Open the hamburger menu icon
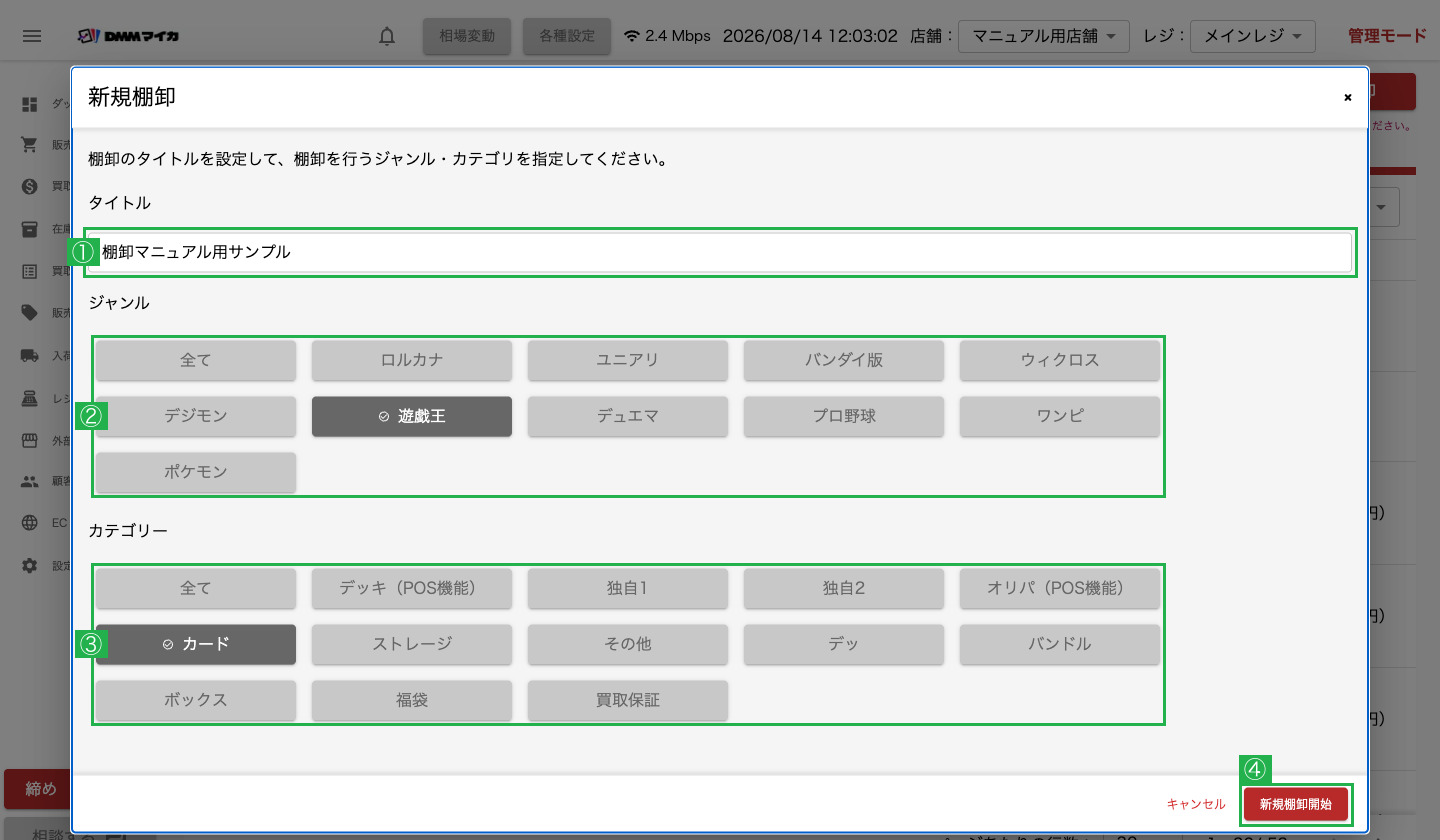Viewport: 1440px width, 840px height. tap(32, 36)
